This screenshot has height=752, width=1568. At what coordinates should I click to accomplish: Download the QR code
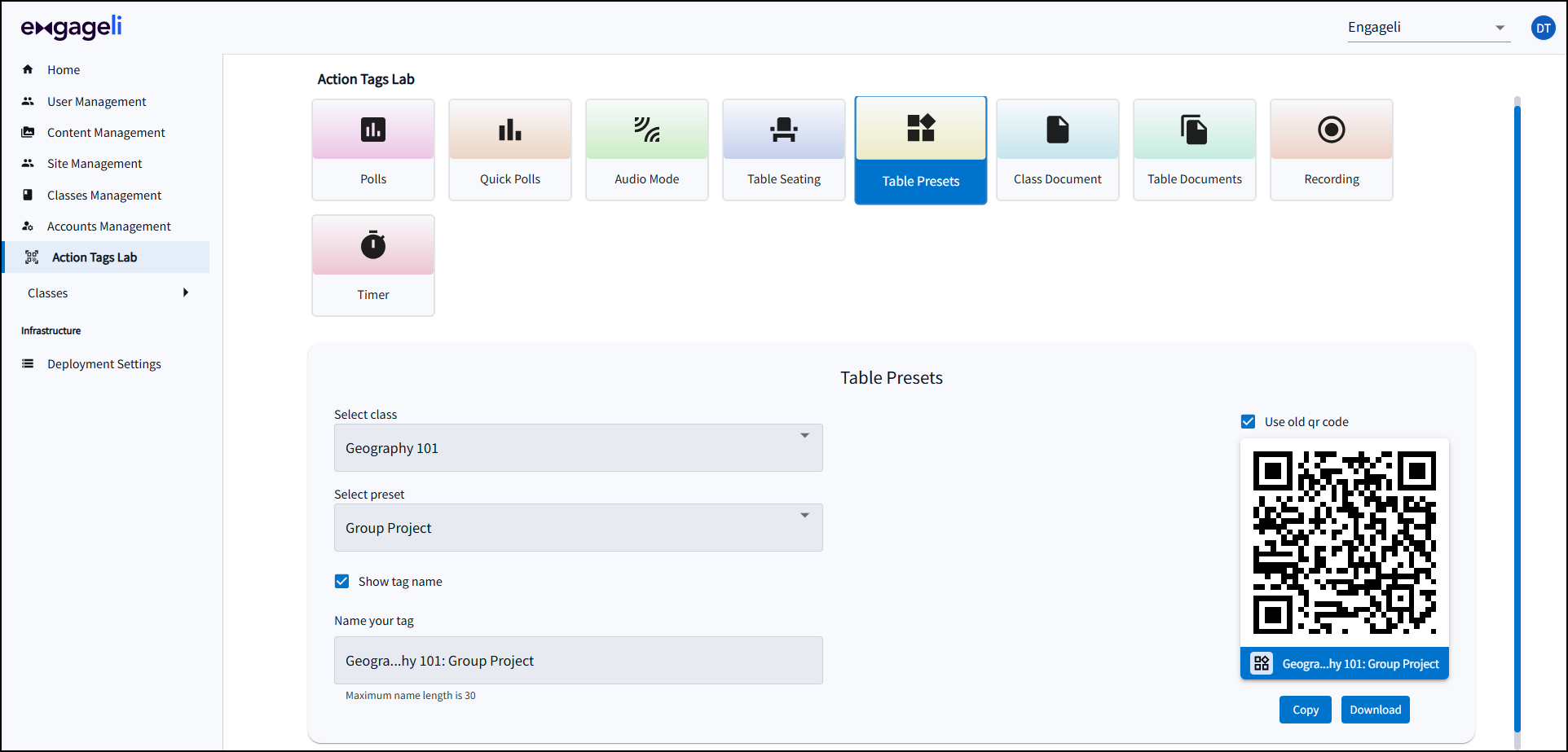(1376, 710)
